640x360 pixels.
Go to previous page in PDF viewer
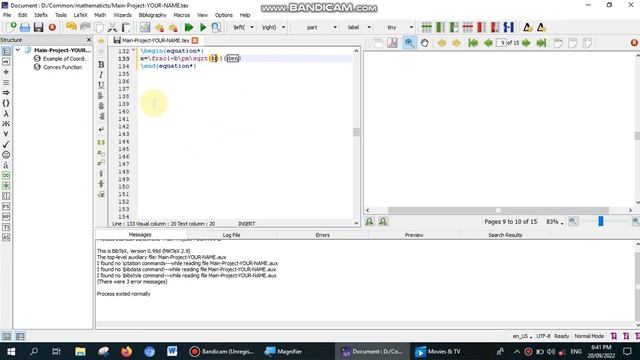(488, 43)
